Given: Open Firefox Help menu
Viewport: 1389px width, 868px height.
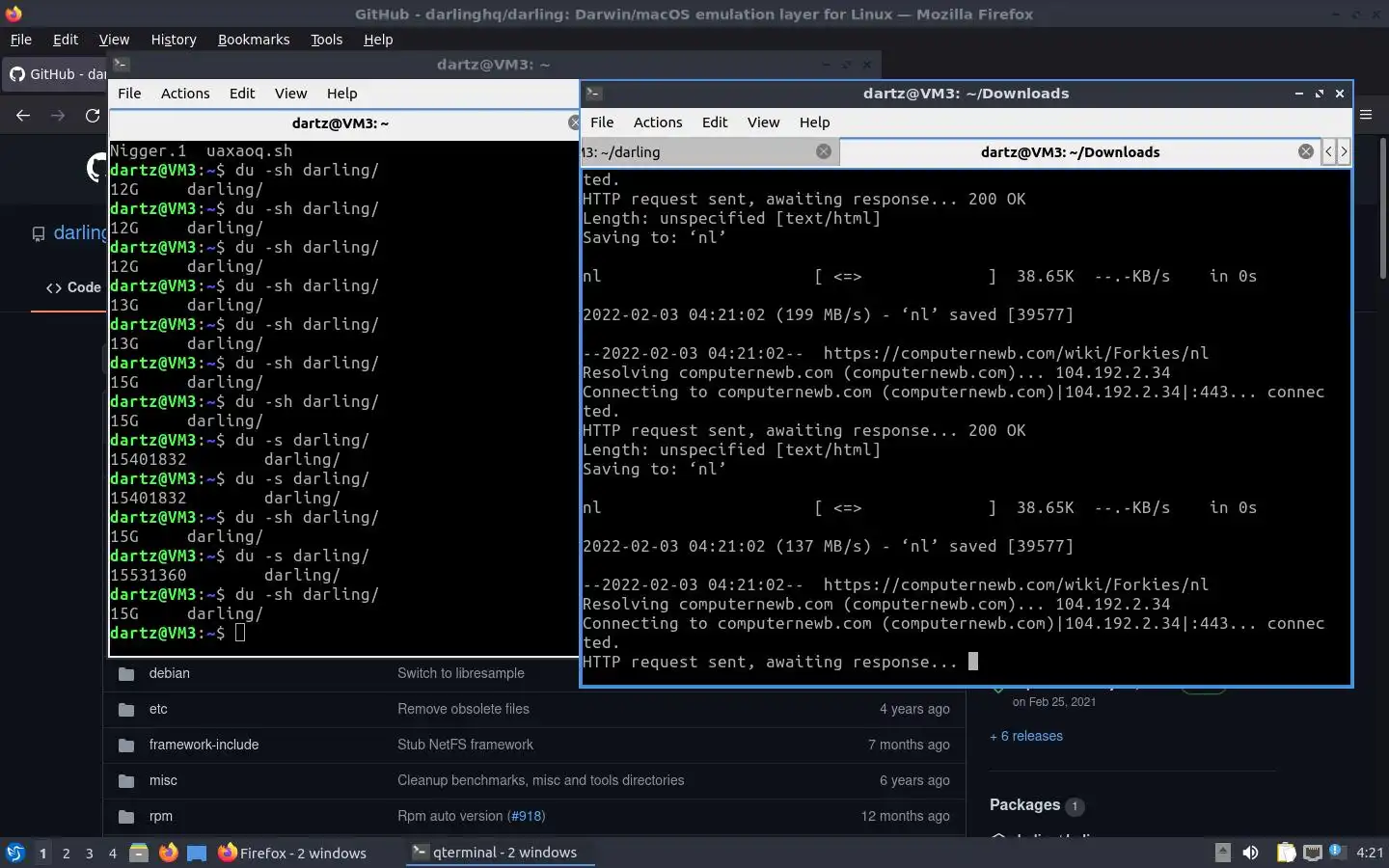Looking at the screenshot, I should (x=378, y=40).
